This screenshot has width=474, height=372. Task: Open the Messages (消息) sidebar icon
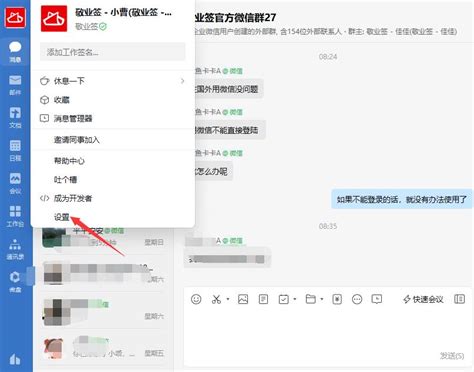15,52
